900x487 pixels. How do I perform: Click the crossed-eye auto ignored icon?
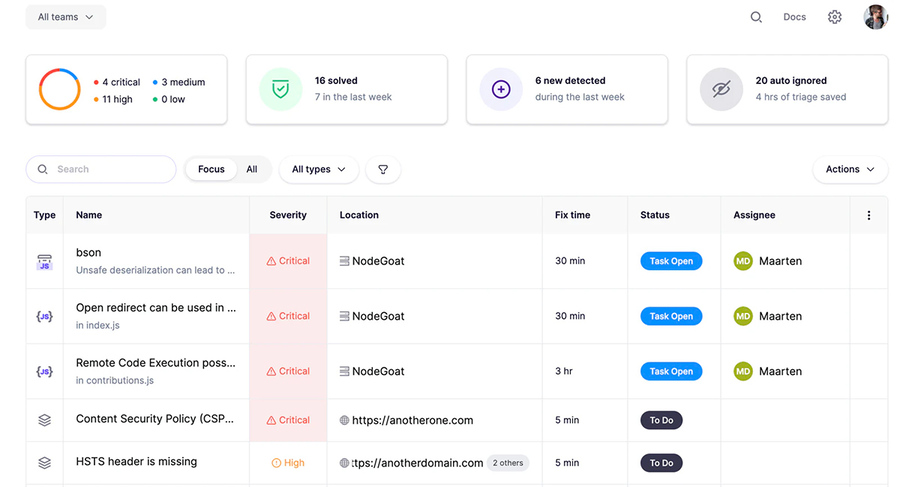click(721, 89)
